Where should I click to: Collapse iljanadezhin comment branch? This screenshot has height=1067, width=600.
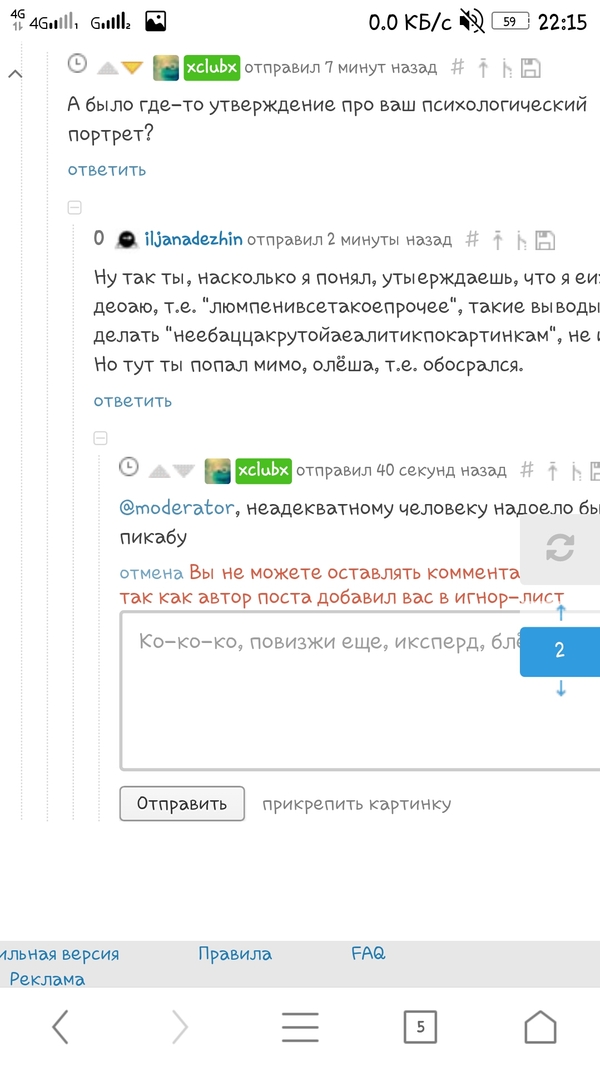[x=74, y=208]
